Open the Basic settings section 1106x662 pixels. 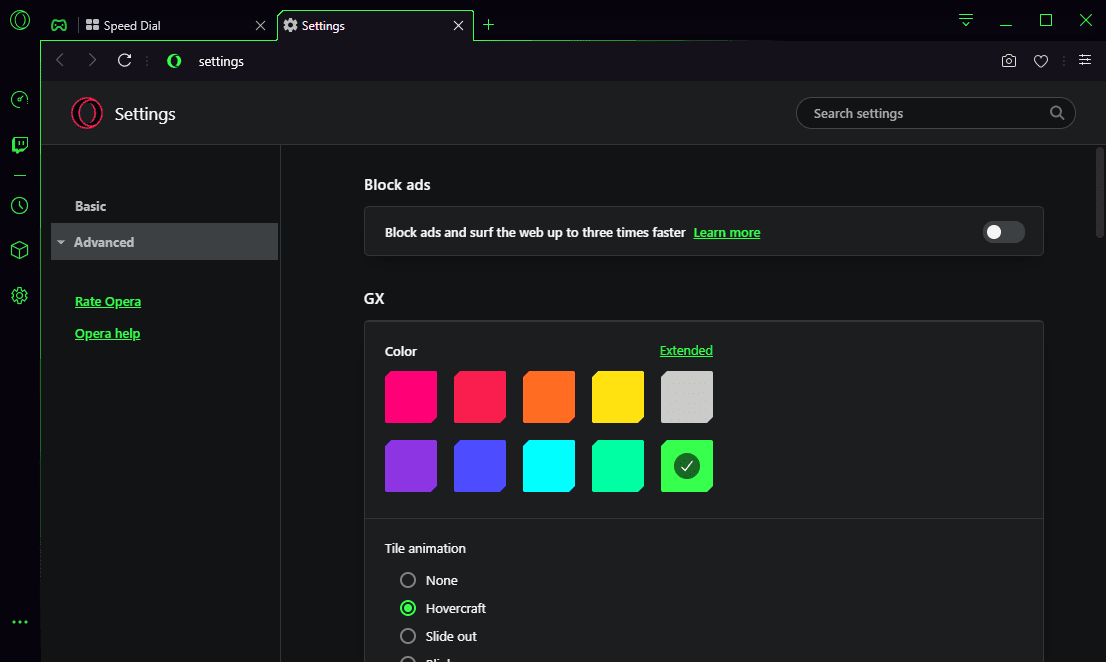click(90, 206)
